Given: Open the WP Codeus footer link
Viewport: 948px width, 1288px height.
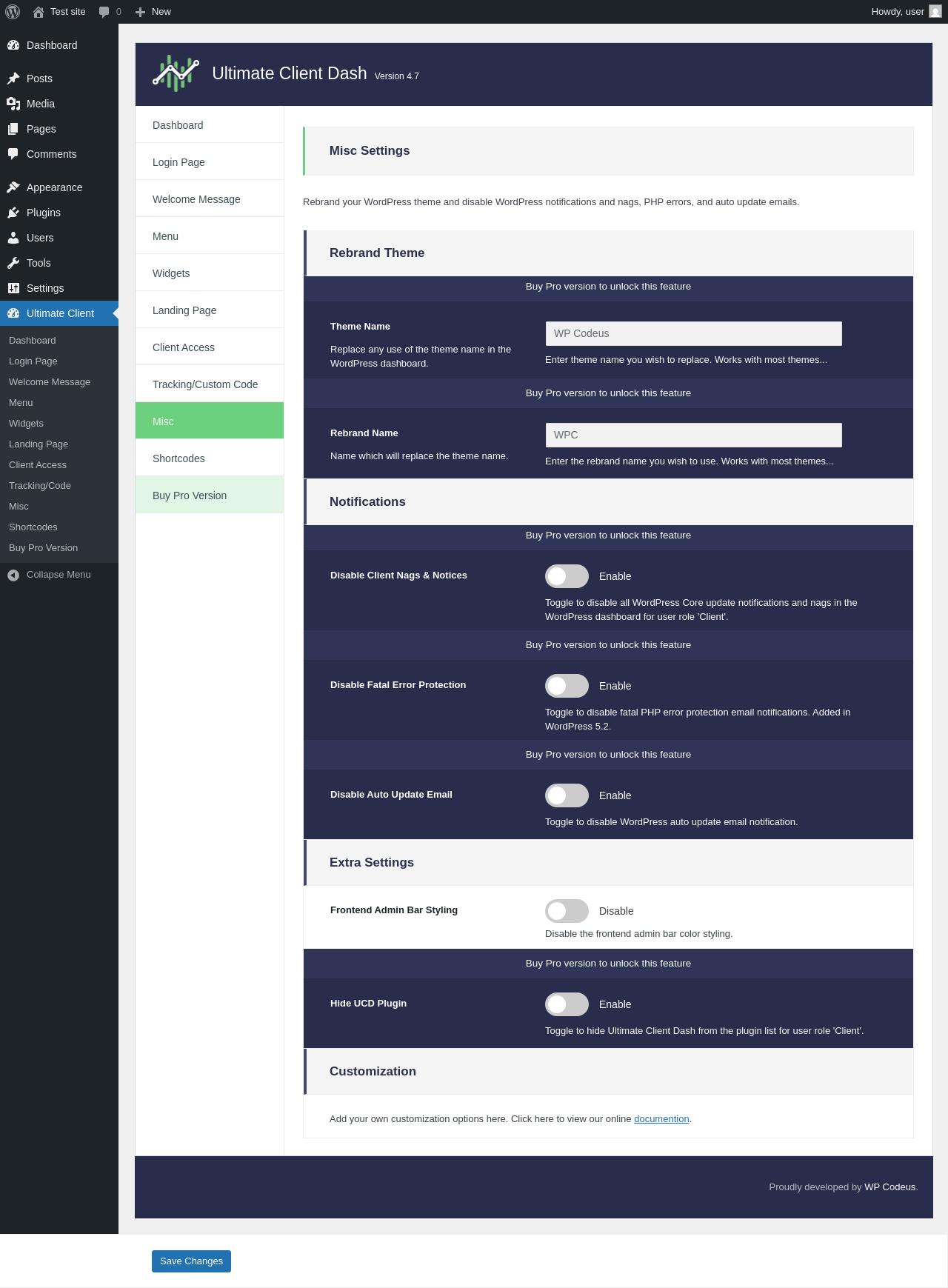Looking at the screenshot, I should [x=889, y=1187].
